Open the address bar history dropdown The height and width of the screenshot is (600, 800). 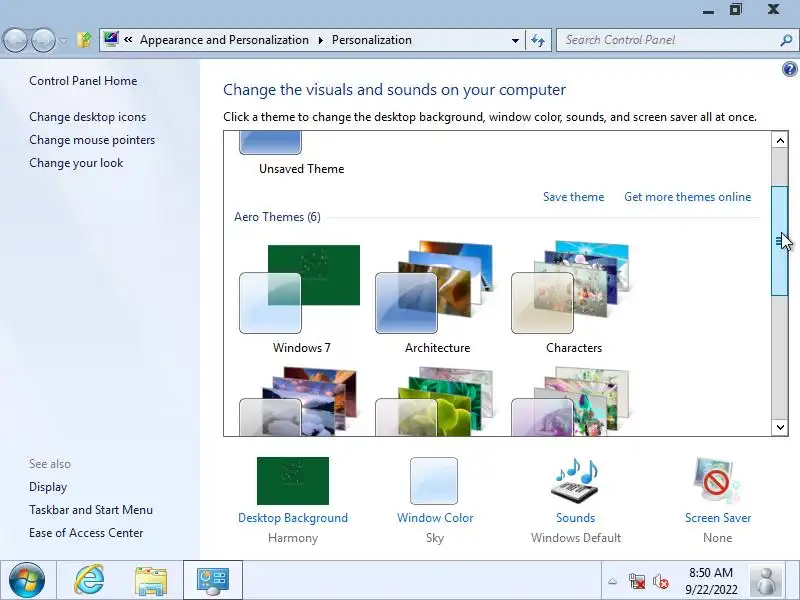(x=515, y=40)
